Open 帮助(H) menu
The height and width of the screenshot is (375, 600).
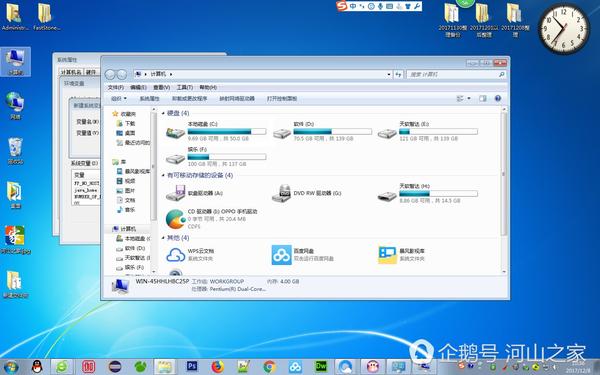coord(208,87)
